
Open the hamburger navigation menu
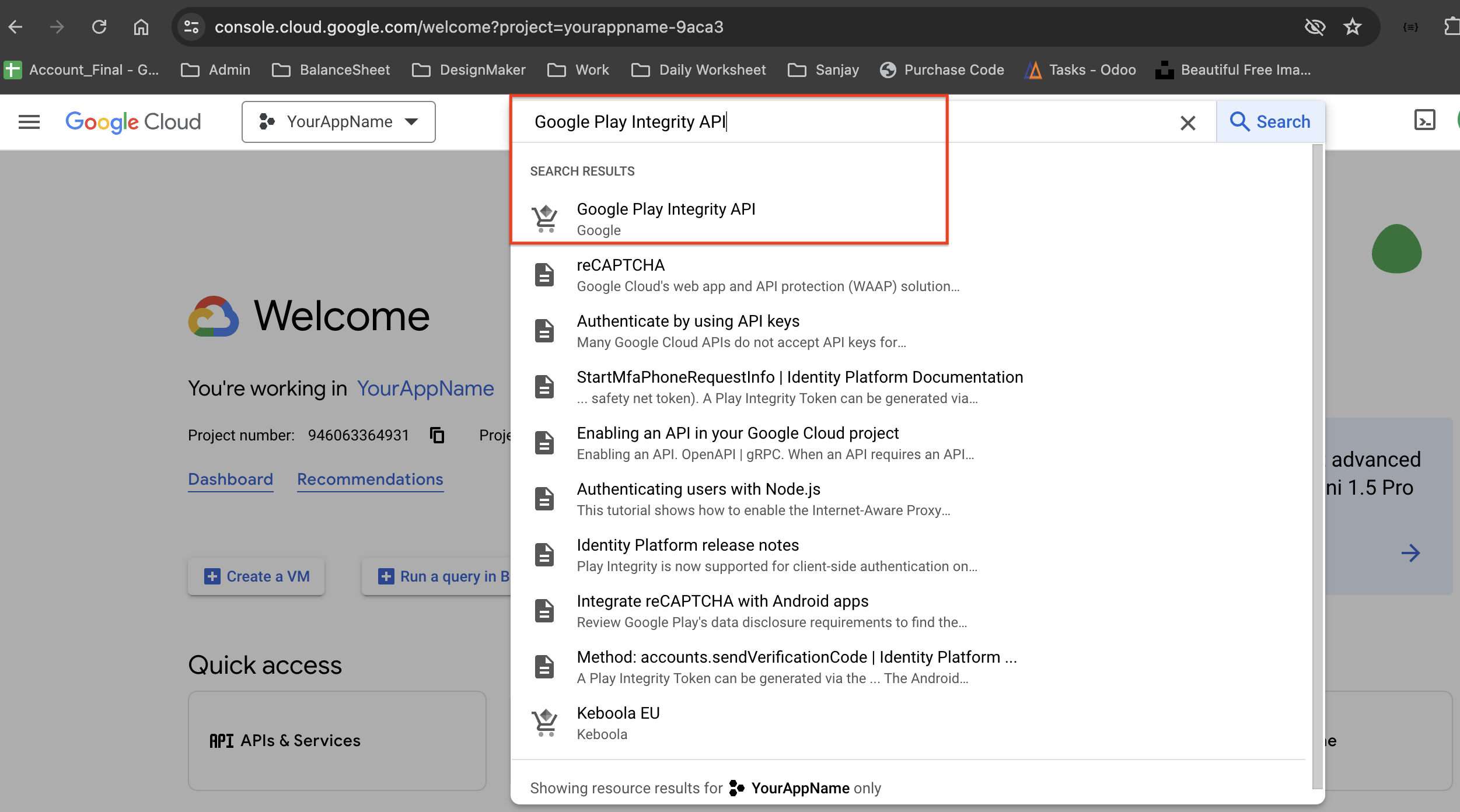(x=29, y=122)
